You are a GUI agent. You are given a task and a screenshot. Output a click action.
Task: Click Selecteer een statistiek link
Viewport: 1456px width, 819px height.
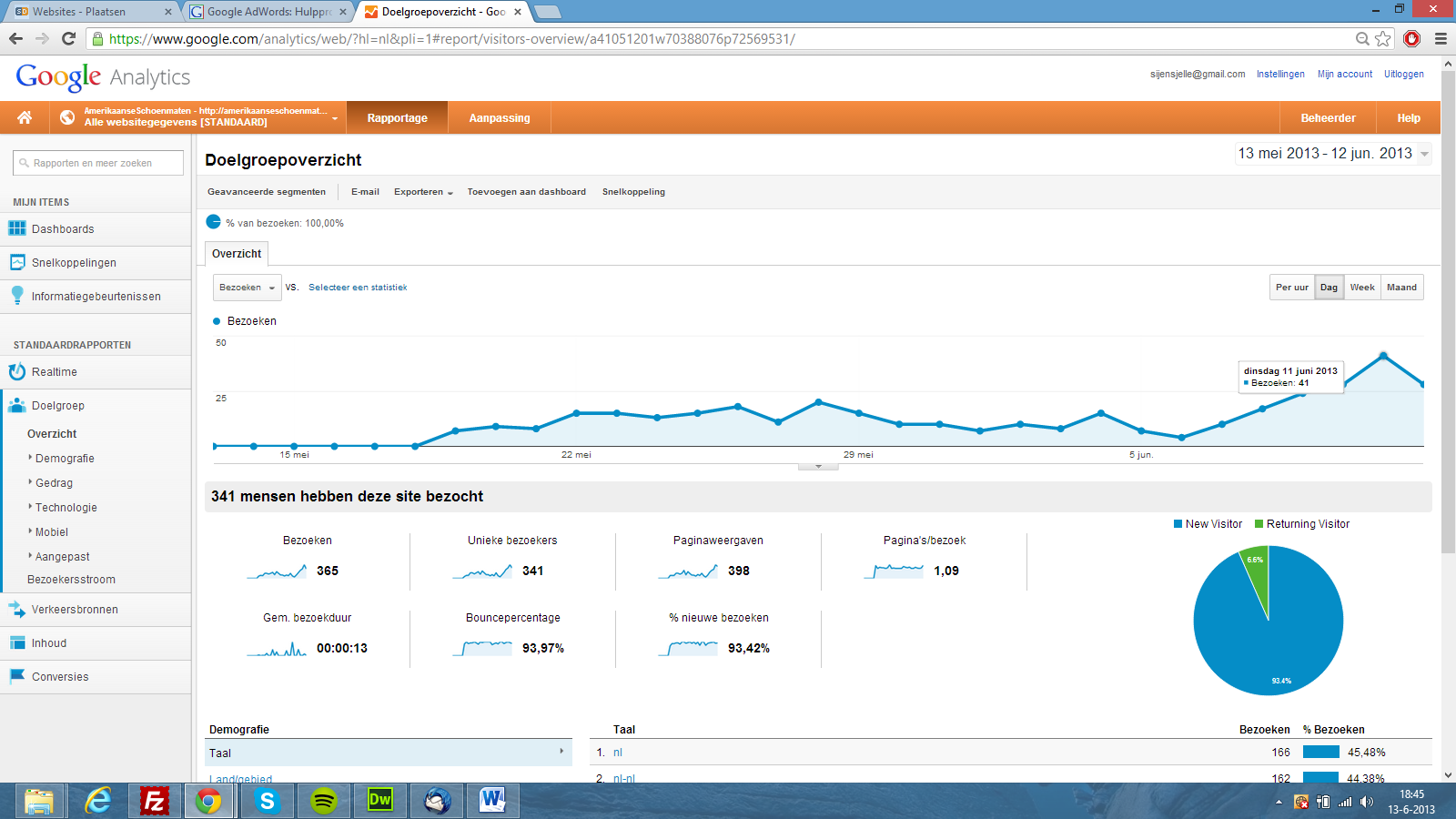click(358, 288)
